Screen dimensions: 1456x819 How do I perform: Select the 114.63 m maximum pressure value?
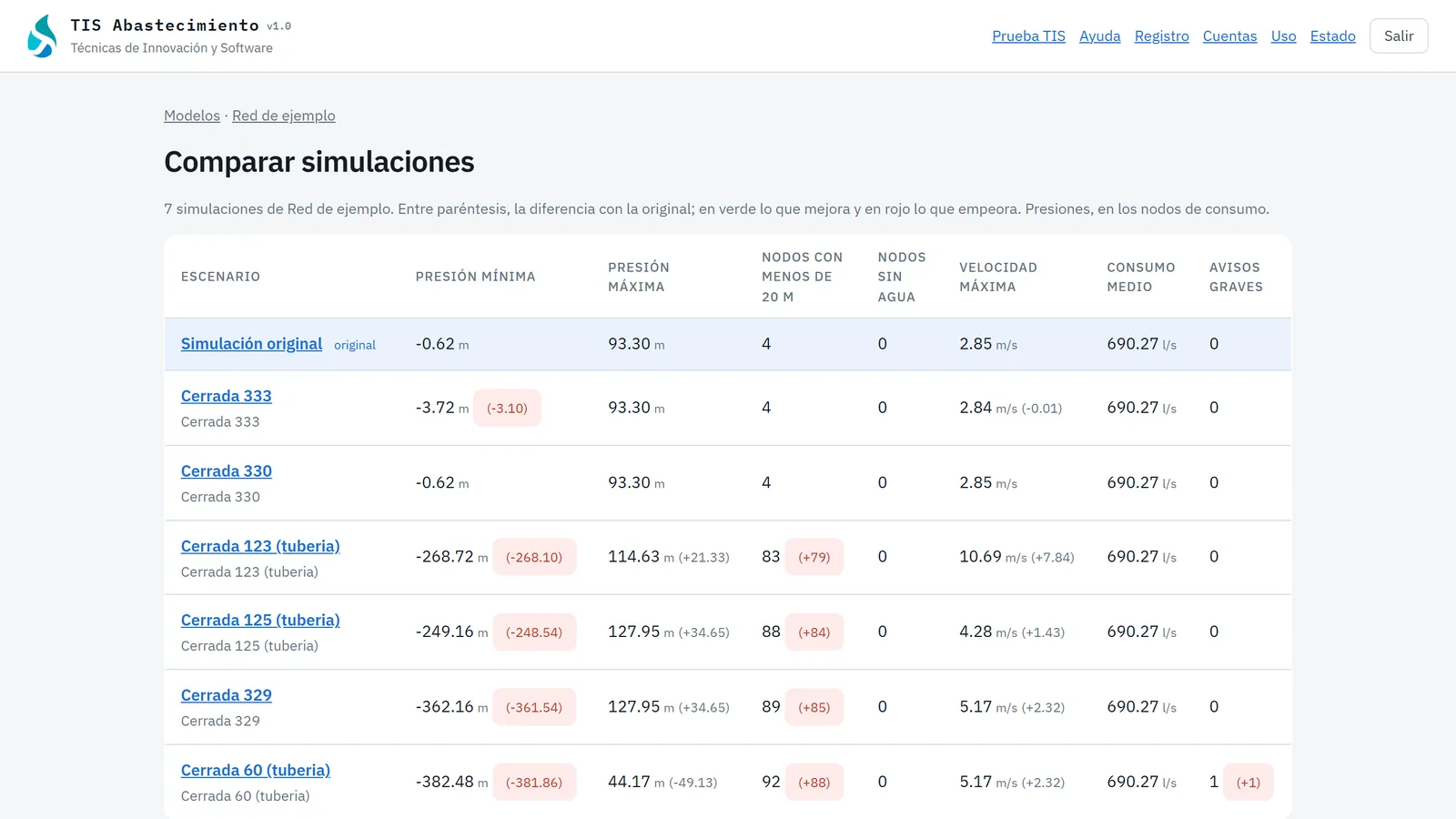[641, 556]
